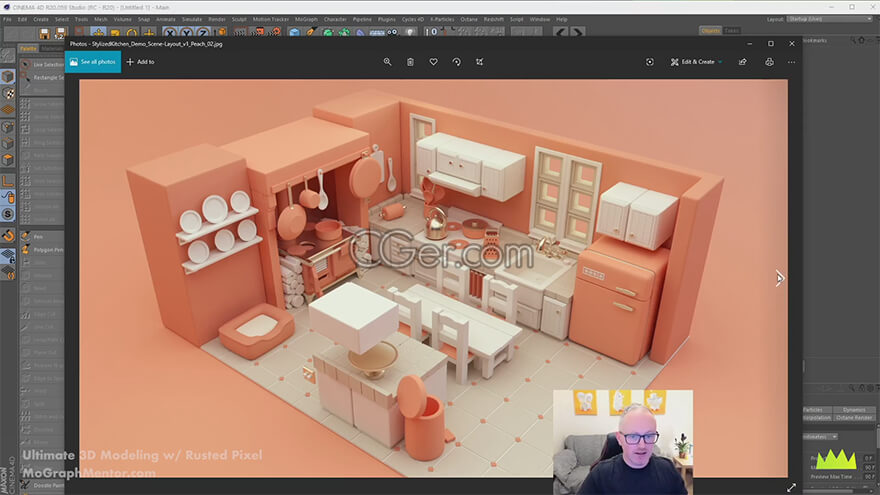This screenshot has width=880, height=495.
Task: Open the Mesh menu in Cinema 4D
Action: (x=100, y=19)
